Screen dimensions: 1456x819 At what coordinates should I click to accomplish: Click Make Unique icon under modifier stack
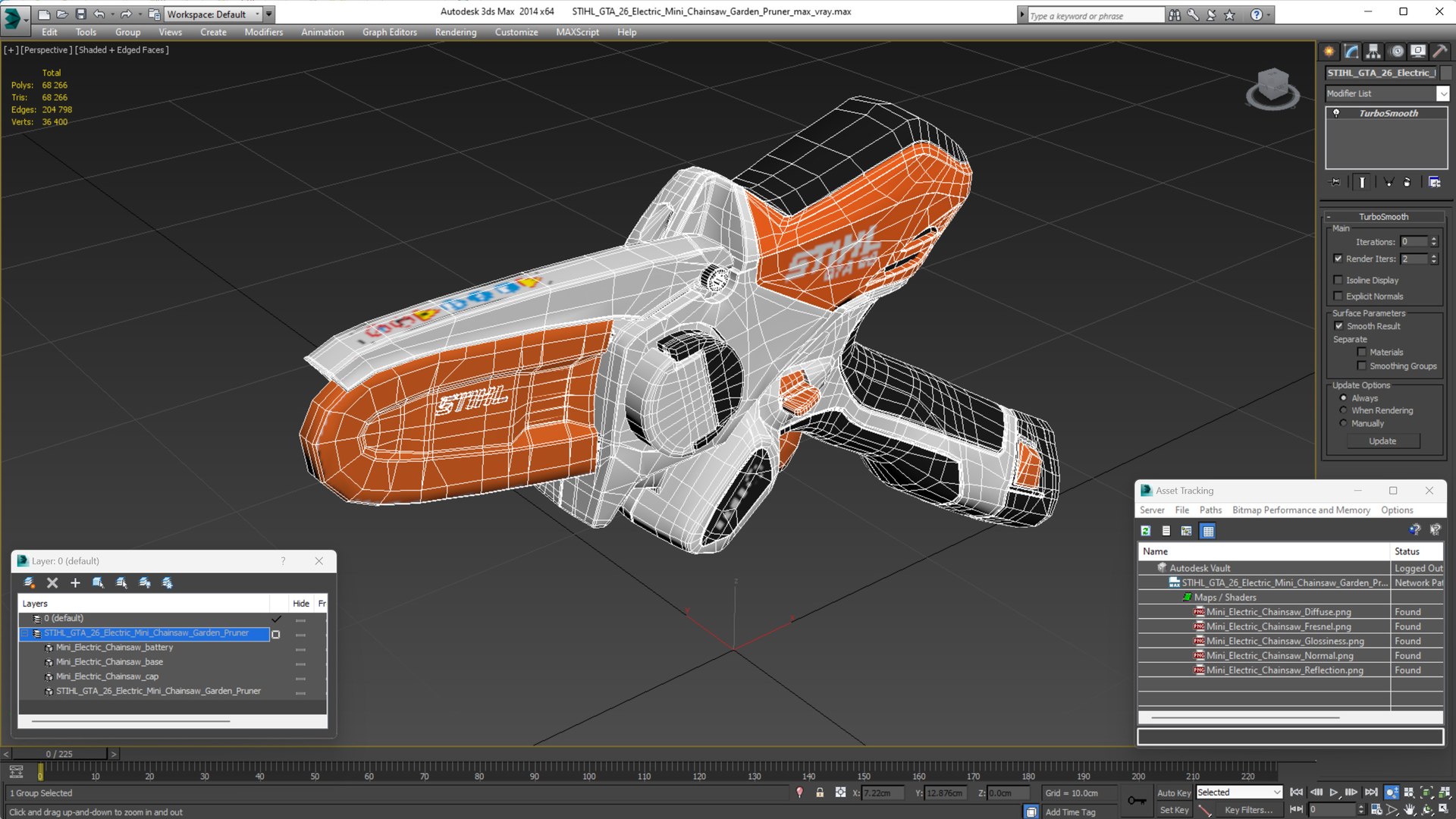pos(1389,182)
